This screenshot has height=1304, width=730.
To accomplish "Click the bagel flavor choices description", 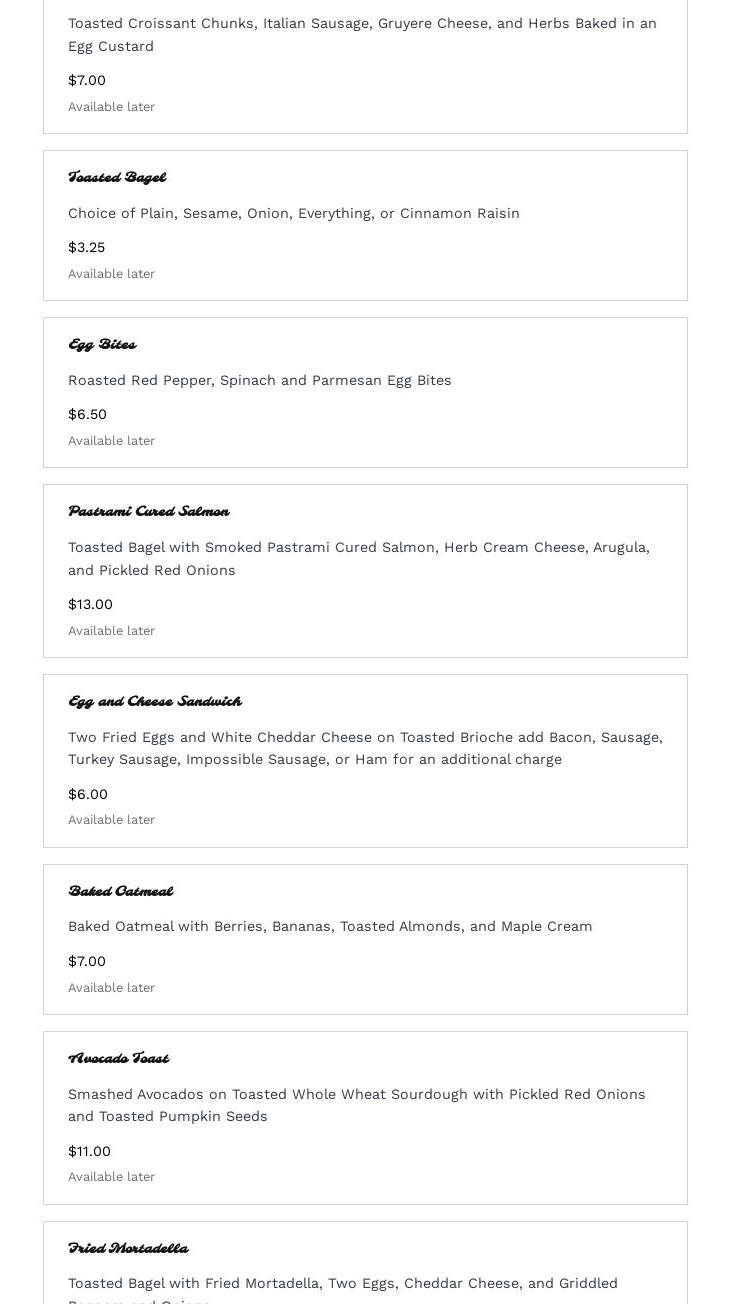I will [293, 213].
